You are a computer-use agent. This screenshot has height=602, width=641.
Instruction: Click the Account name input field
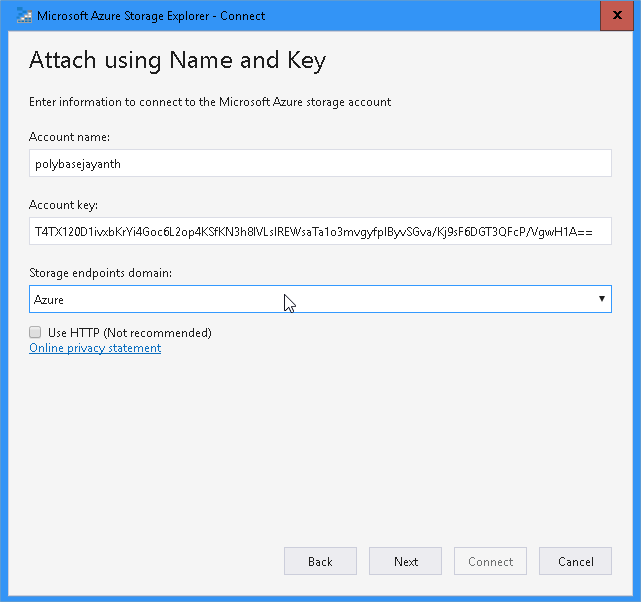[x=320, y=163]
